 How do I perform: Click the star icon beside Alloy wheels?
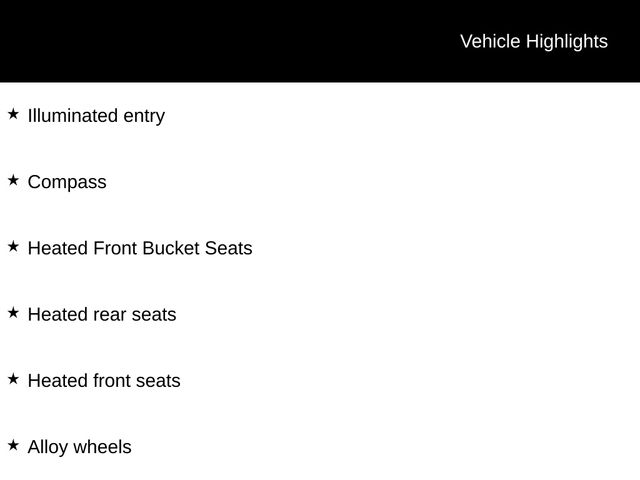click(13, 445)
